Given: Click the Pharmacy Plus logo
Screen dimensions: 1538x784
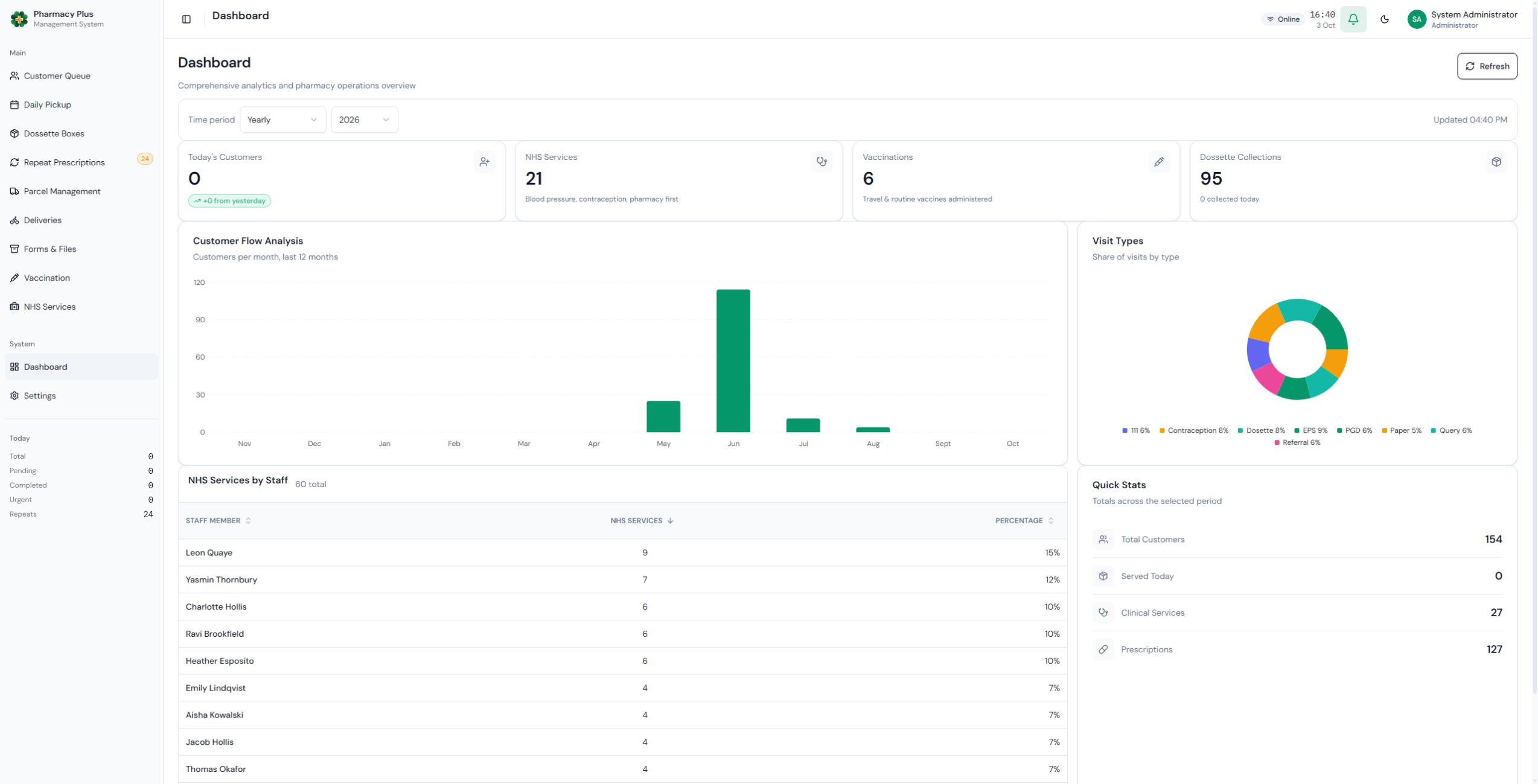Looking at the screenshot, I should point(19,19).
